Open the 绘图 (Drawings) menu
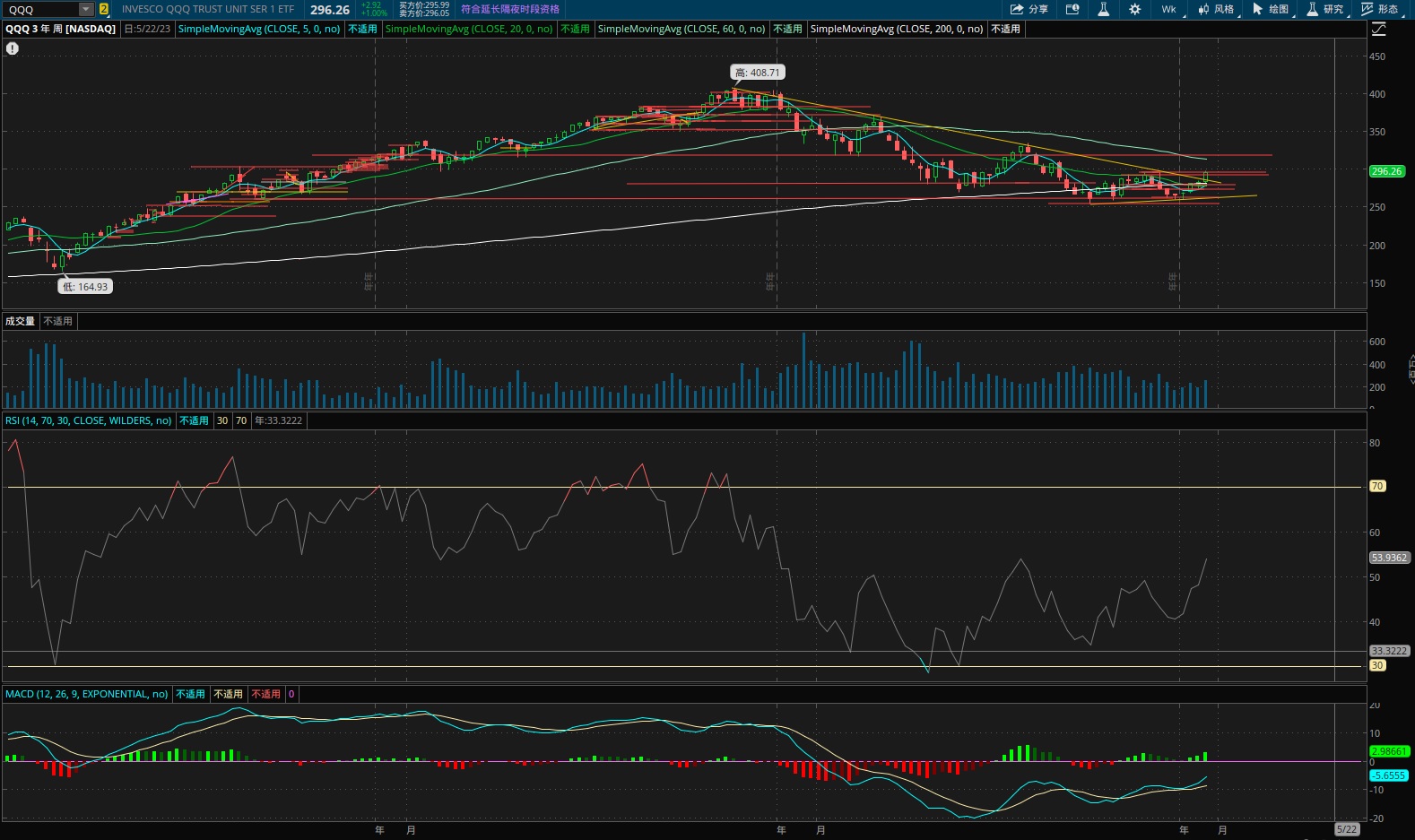 pyautogui.click(x=1271, y=9)
